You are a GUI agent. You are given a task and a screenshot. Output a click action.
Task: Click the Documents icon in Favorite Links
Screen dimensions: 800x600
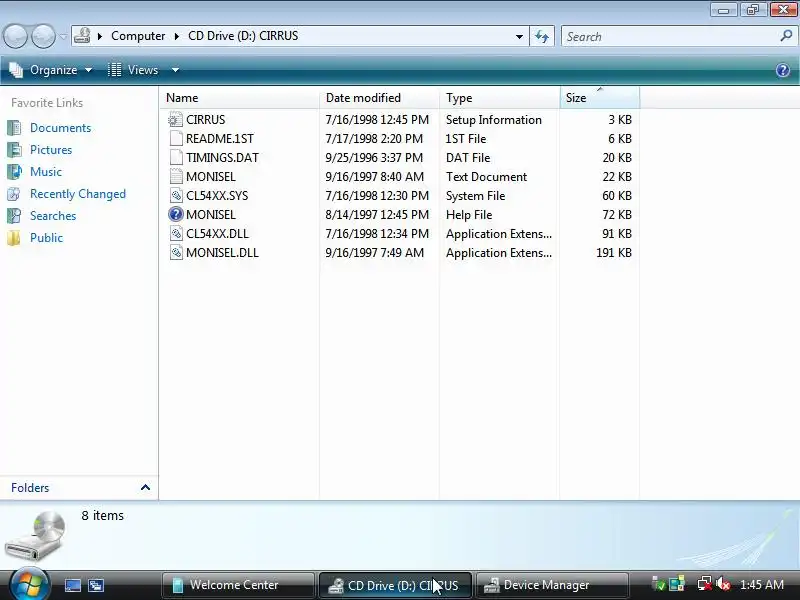point(14,128)
